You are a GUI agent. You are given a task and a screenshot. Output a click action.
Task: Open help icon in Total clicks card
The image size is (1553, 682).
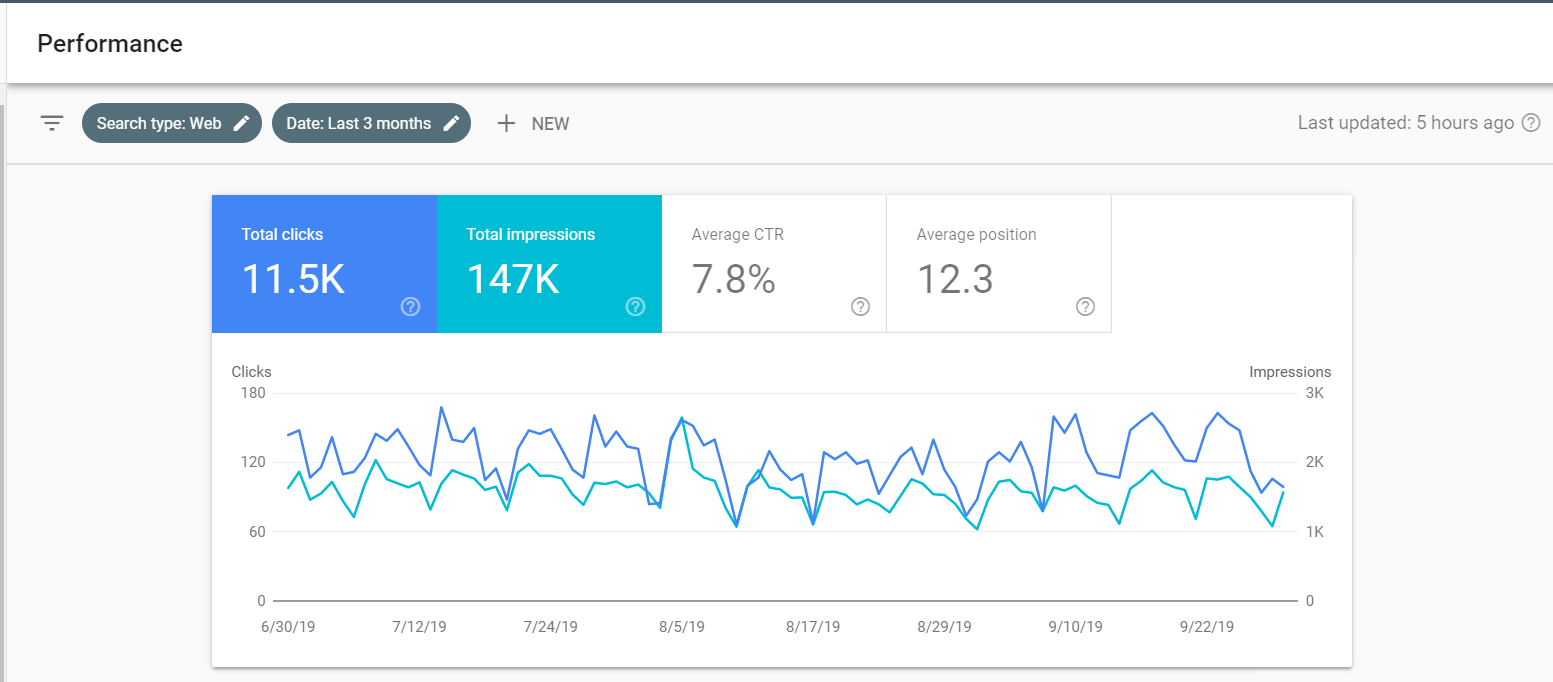(x=410, y=307)
